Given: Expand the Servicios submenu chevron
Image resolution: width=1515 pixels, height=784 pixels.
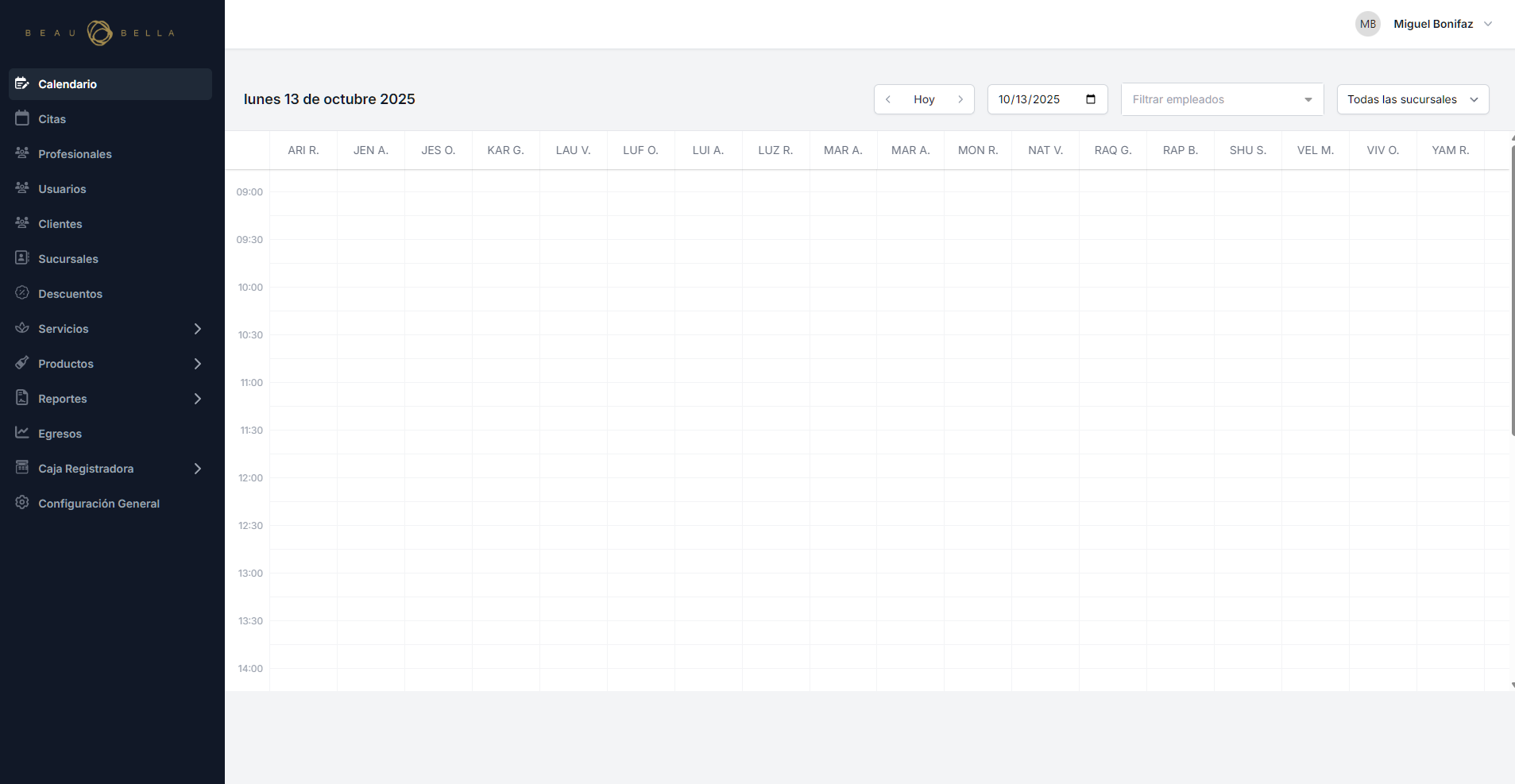Looking at the screenshot, I should (198, 329).
